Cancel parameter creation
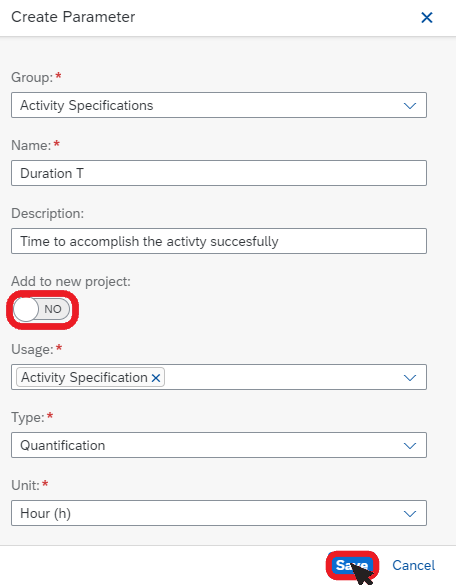 tap(413, 565)
